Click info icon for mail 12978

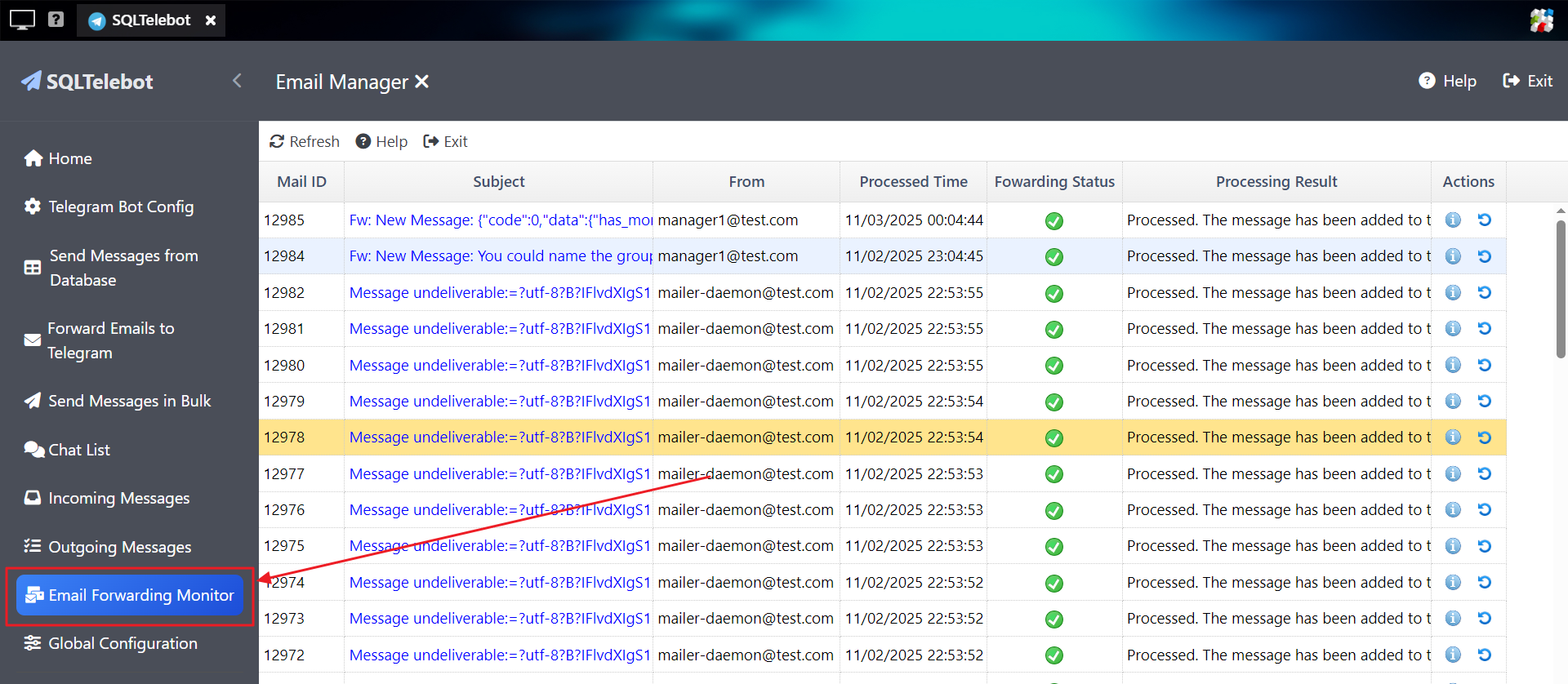tap(1453, 437)
